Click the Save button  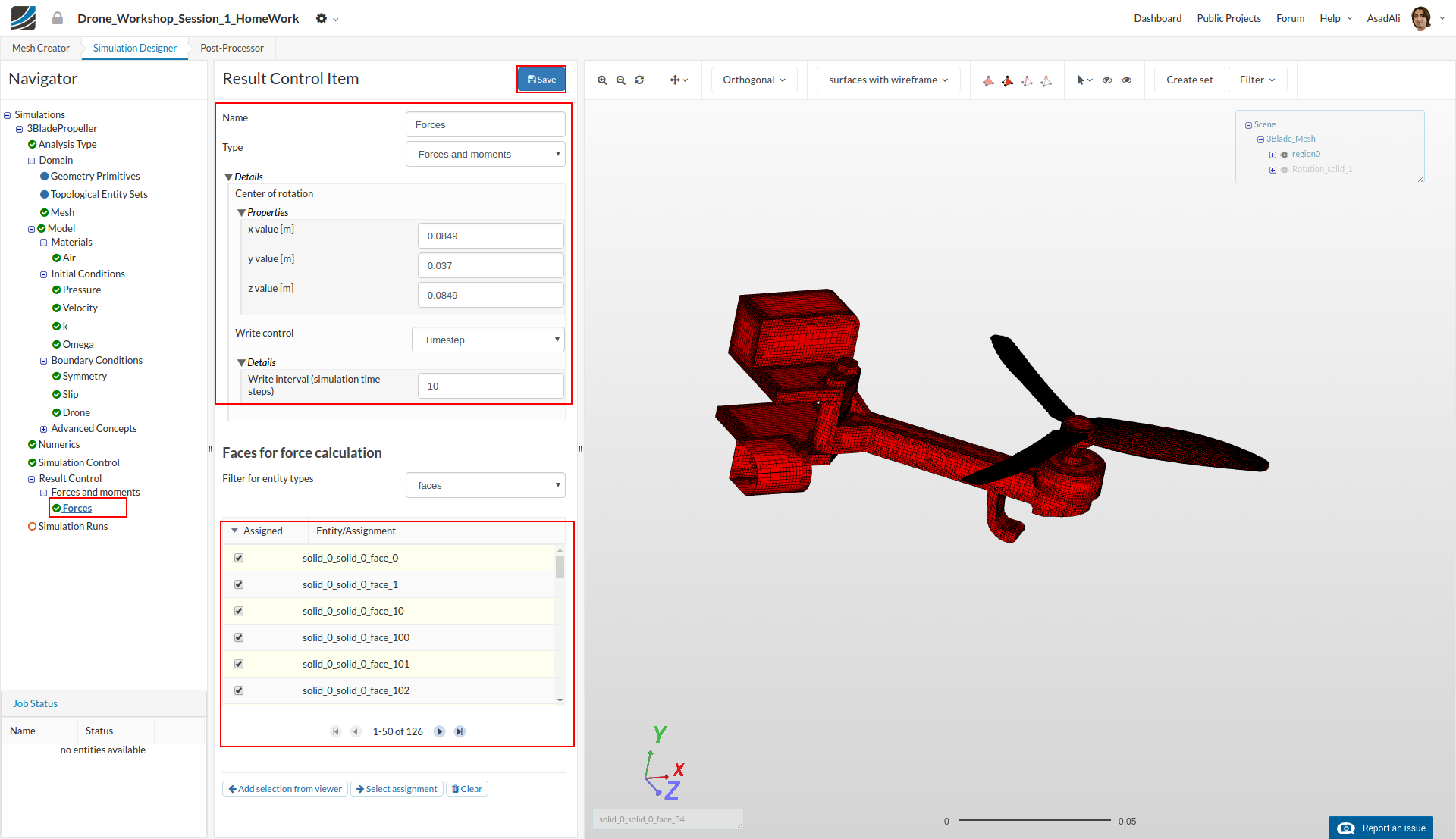coord(541,80)
